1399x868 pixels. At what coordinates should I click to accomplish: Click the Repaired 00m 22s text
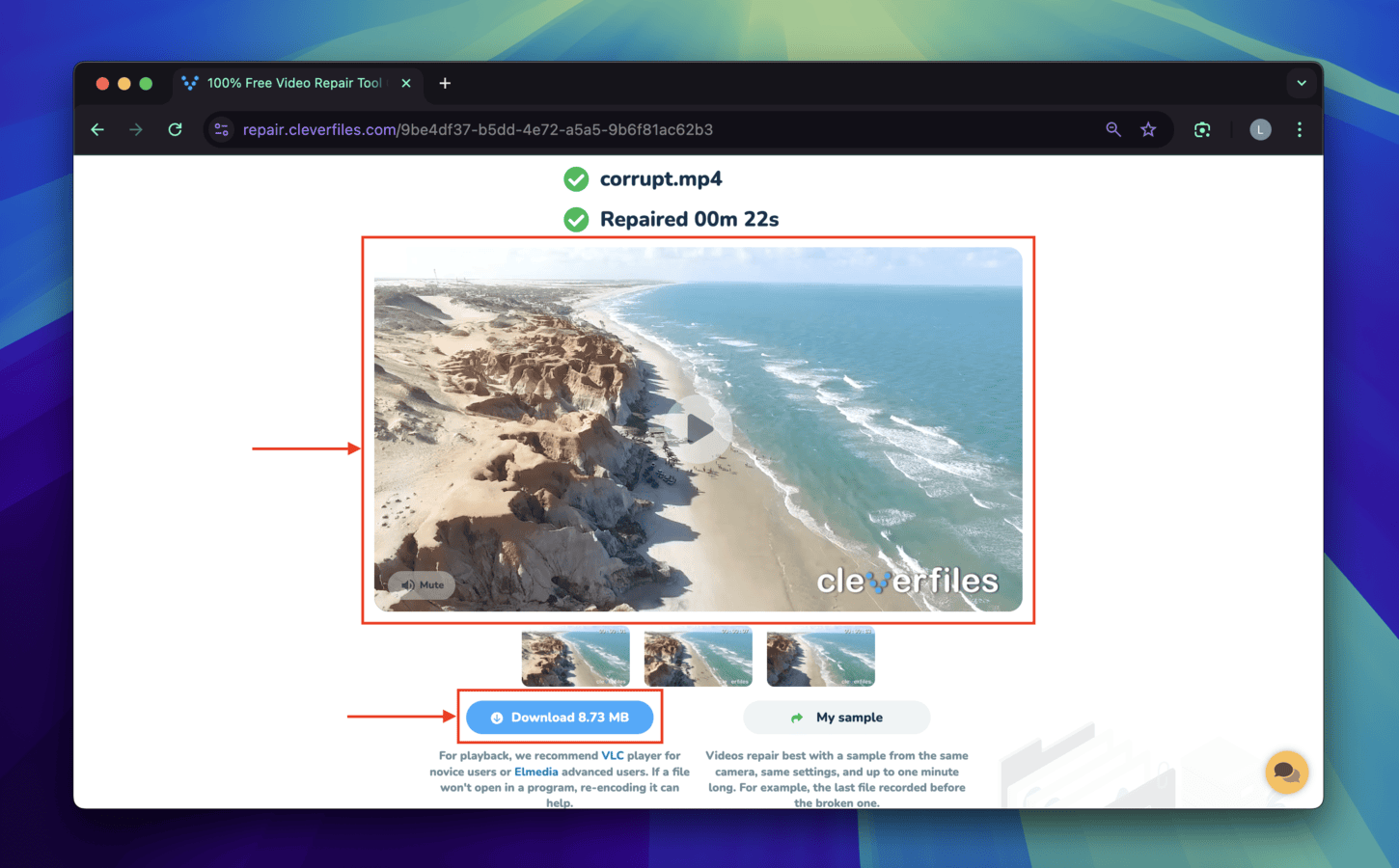point(689,220)
